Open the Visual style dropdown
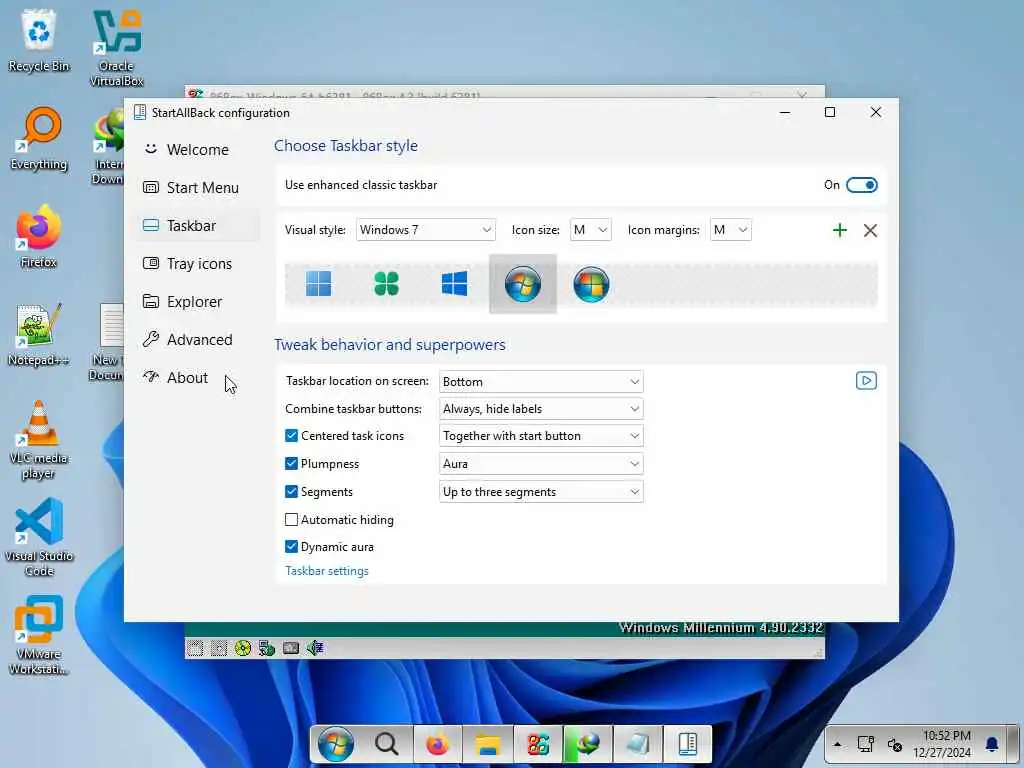This screenshot has height=768, width=1024. pos(425,230)
